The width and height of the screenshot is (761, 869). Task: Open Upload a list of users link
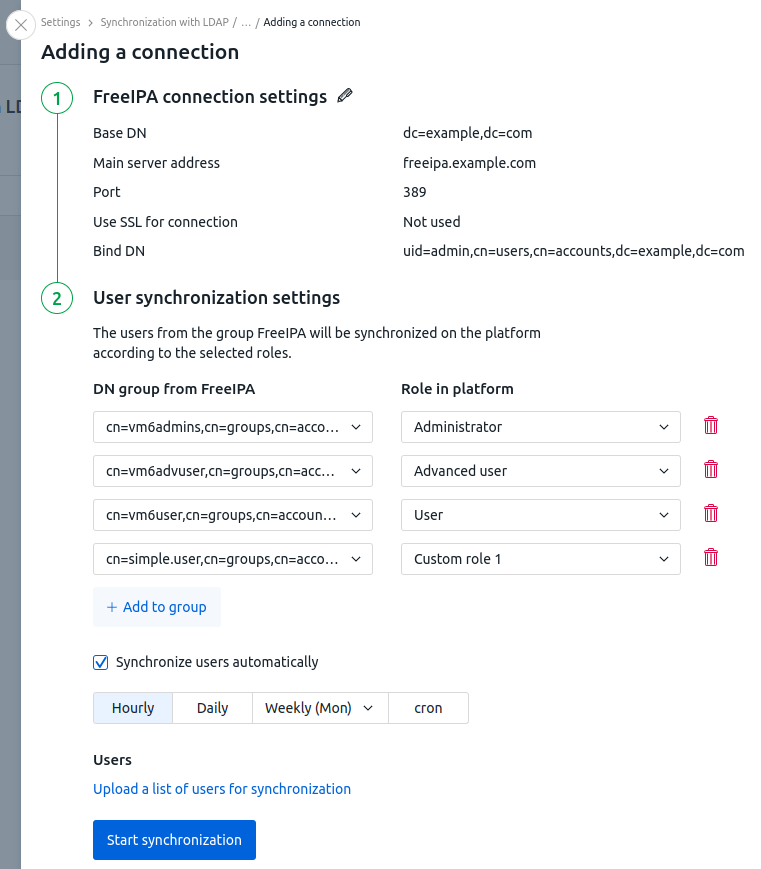pos(222,789)
